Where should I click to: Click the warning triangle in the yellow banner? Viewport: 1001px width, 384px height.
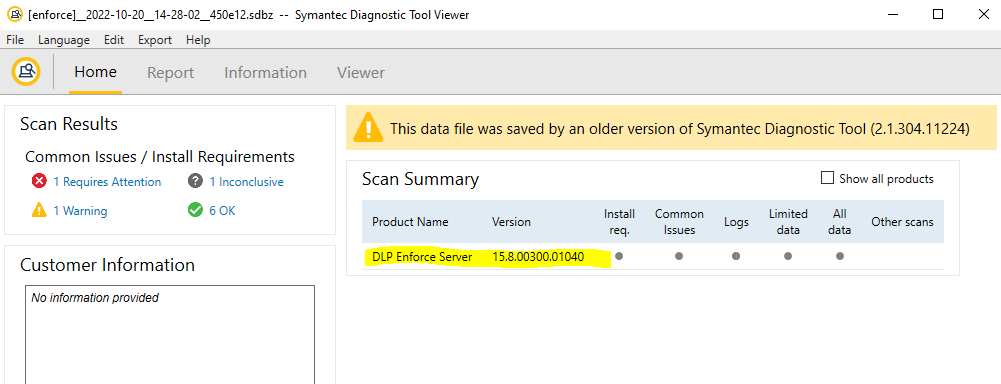click(x=368, y=127)
